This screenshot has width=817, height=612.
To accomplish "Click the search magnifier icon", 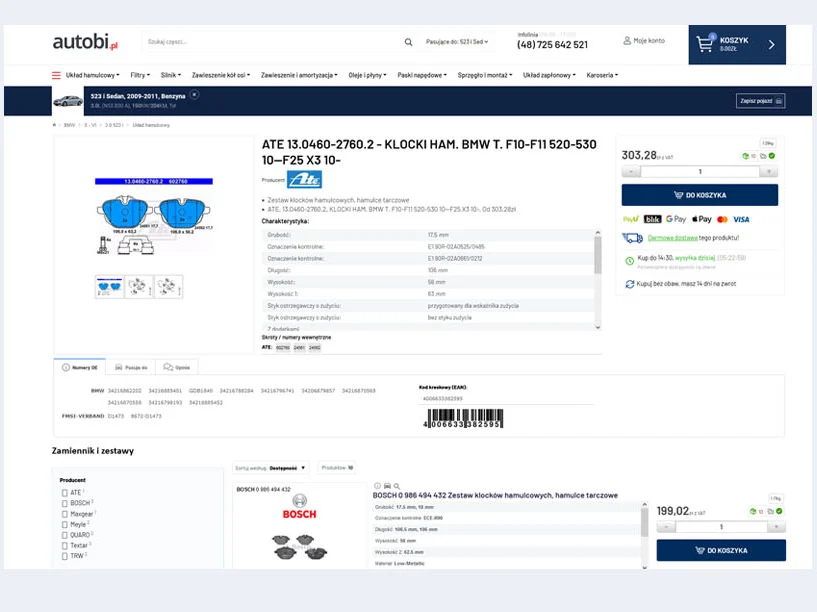I will pyautogui.click(x=408, y=42).
